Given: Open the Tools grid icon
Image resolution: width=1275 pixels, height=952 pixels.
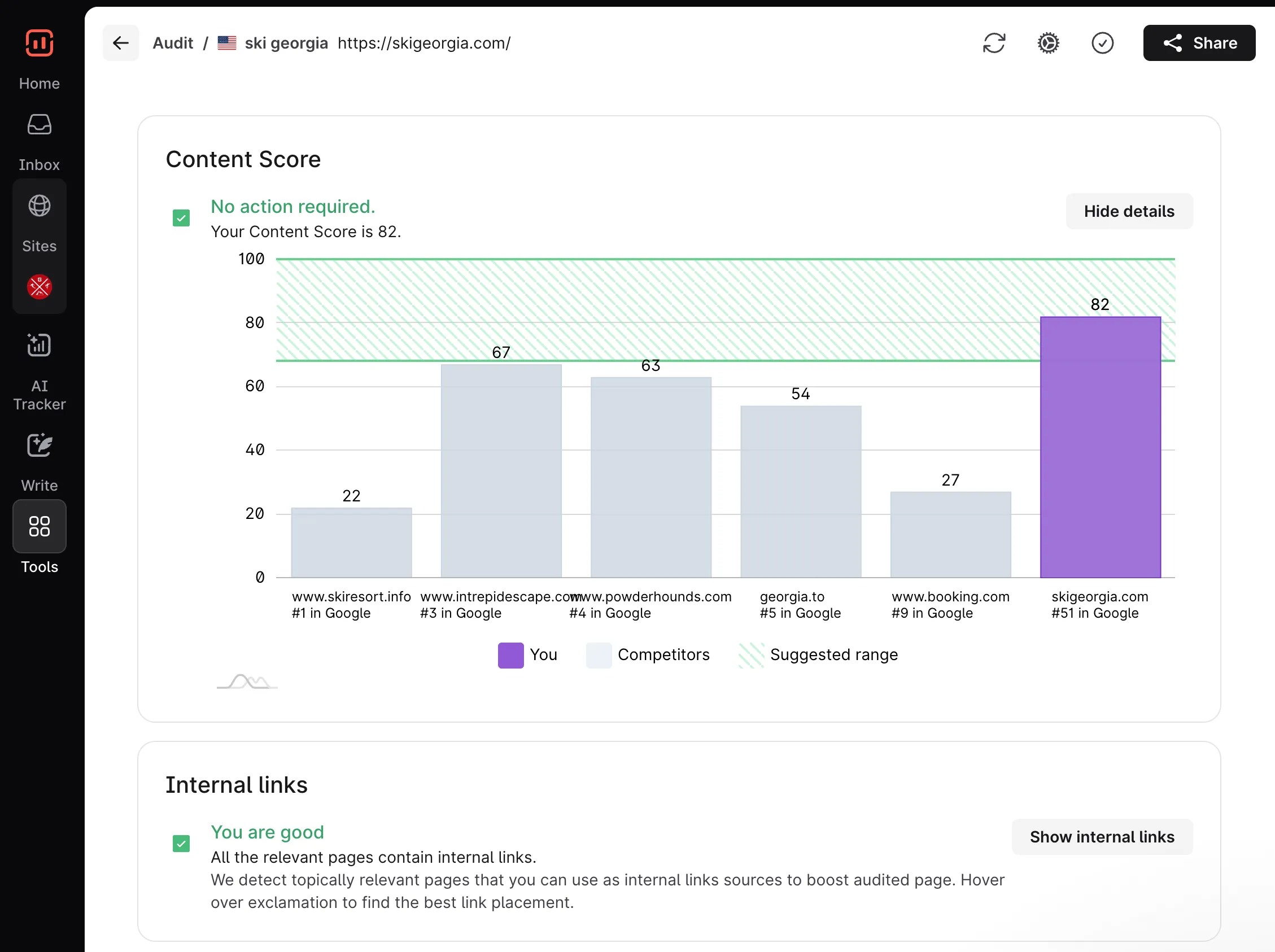Looking at the screenshot, I should tap(39, 526).
